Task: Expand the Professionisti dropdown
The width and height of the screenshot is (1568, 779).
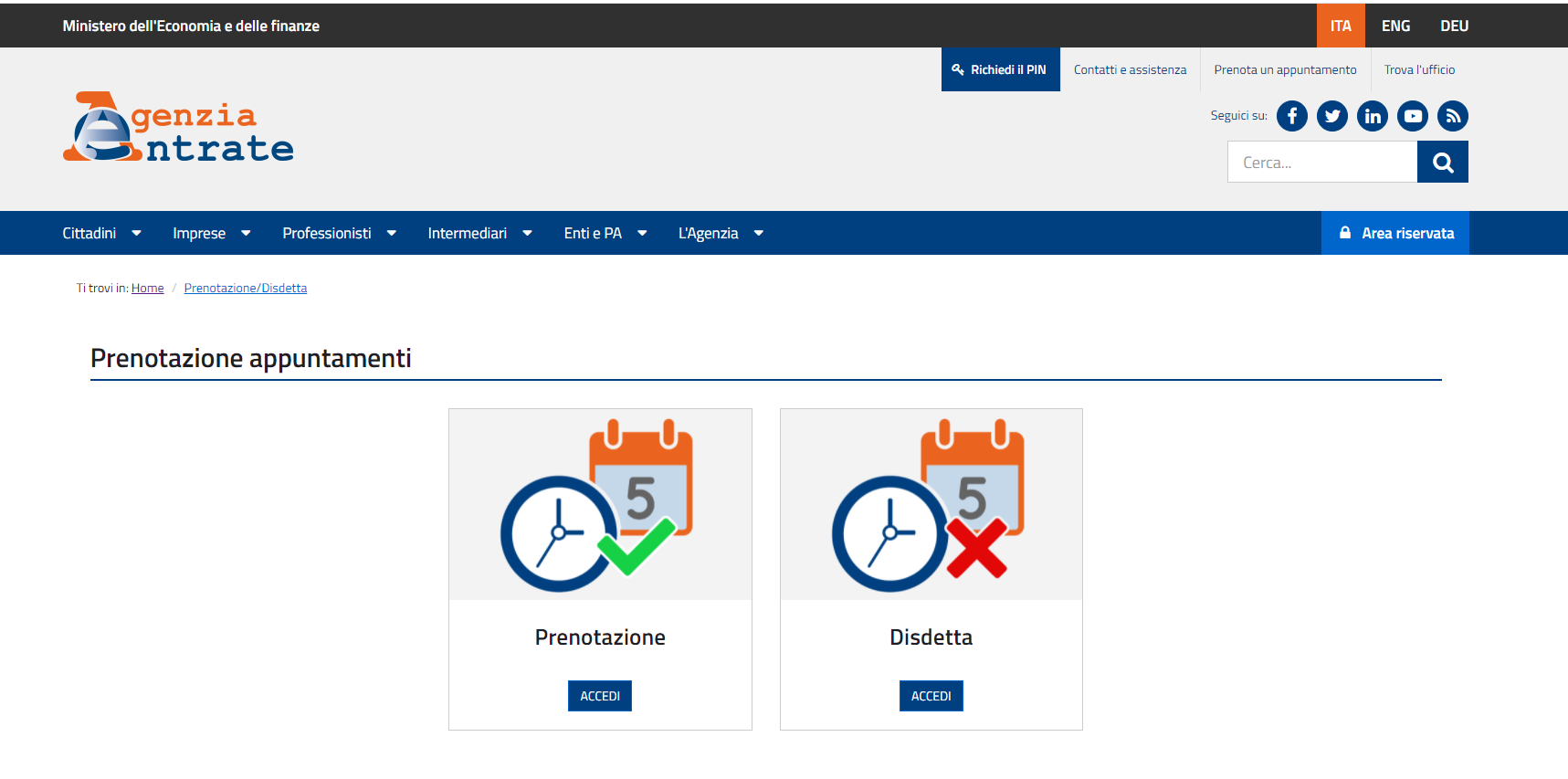Action: click(x=339, y=233)
